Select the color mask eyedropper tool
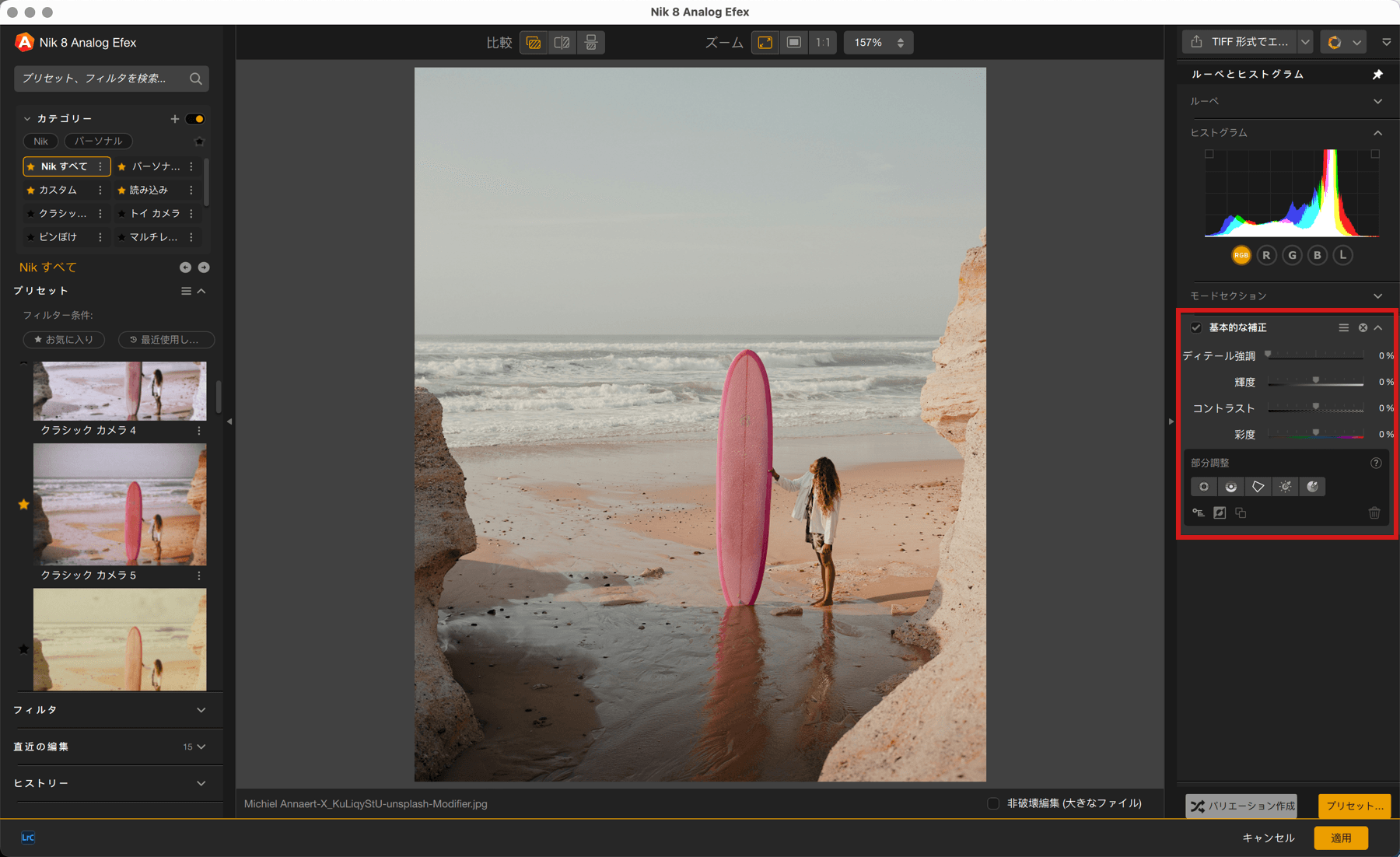The width and height of the screenshot is (1400, 857). coord(1313,487)
